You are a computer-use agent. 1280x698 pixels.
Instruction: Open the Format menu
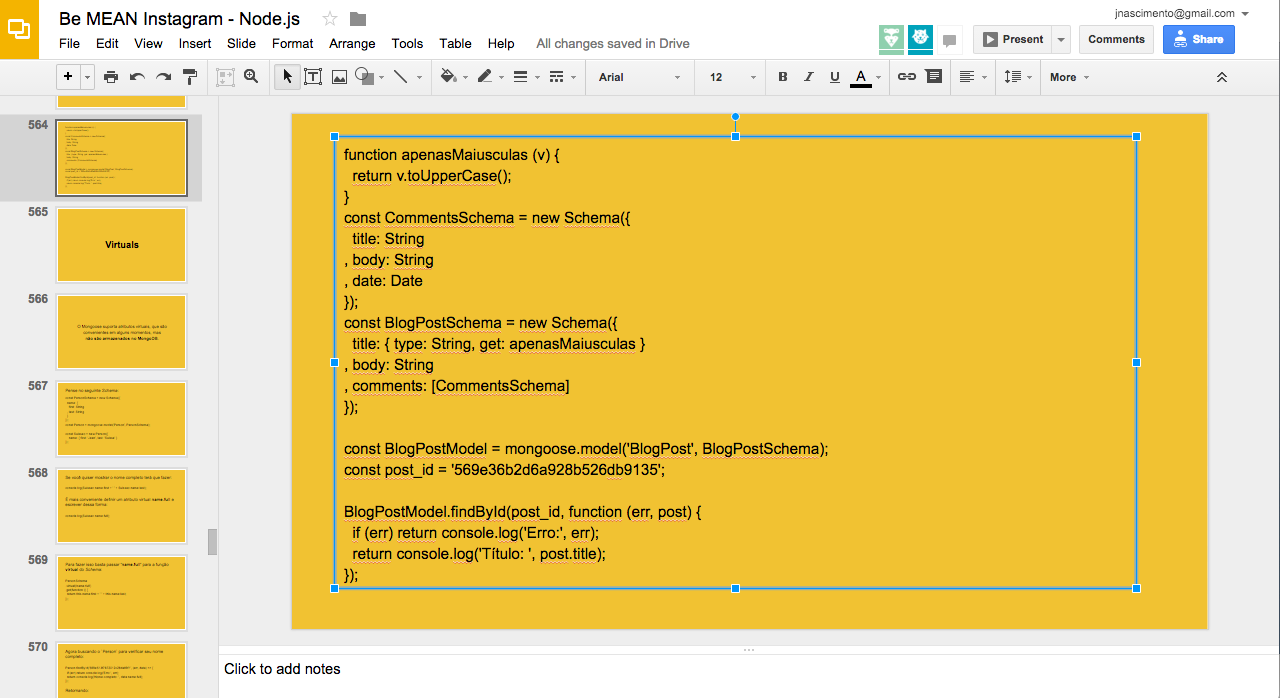click(293, 43)
